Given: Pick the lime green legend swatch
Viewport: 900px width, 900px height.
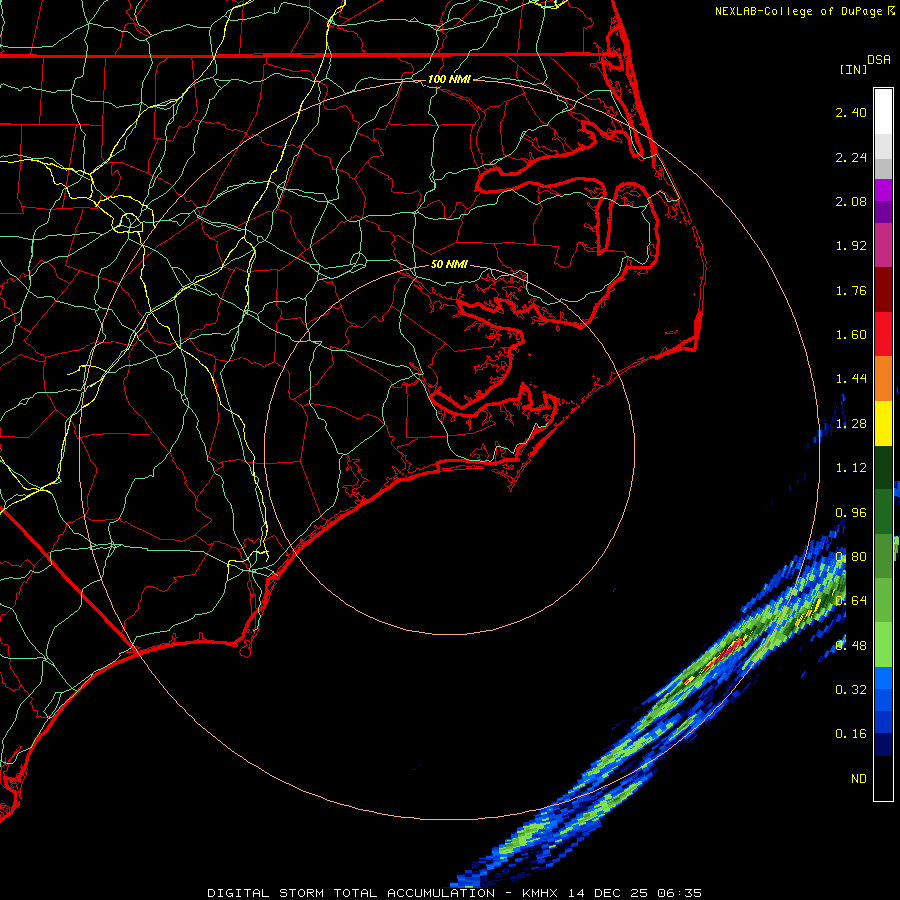Looking at the screenshot, I should [x=883, y=645].
